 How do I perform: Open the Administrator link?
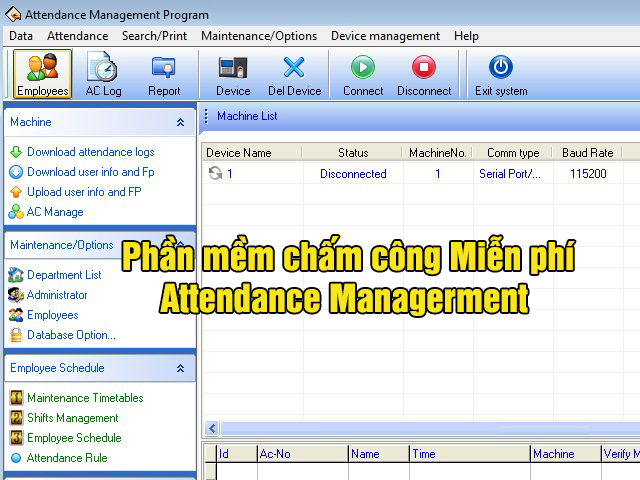[x=57, y=295]
